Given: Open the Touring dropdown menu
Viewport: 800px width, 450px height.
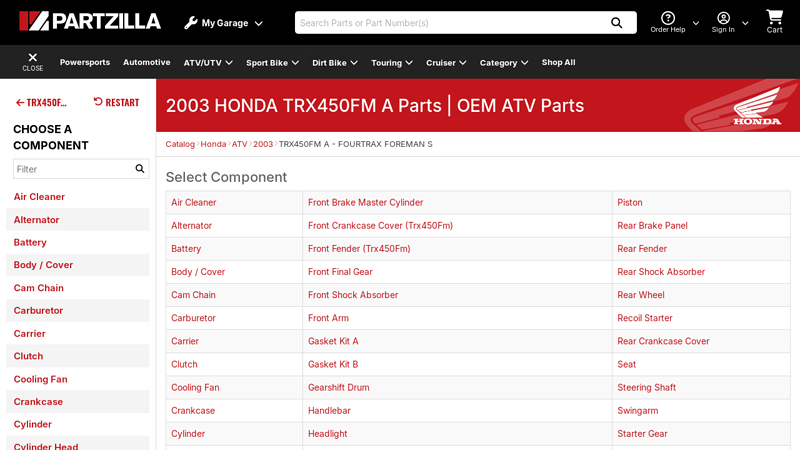Looking at the screenshot, I should click(392, 63).
